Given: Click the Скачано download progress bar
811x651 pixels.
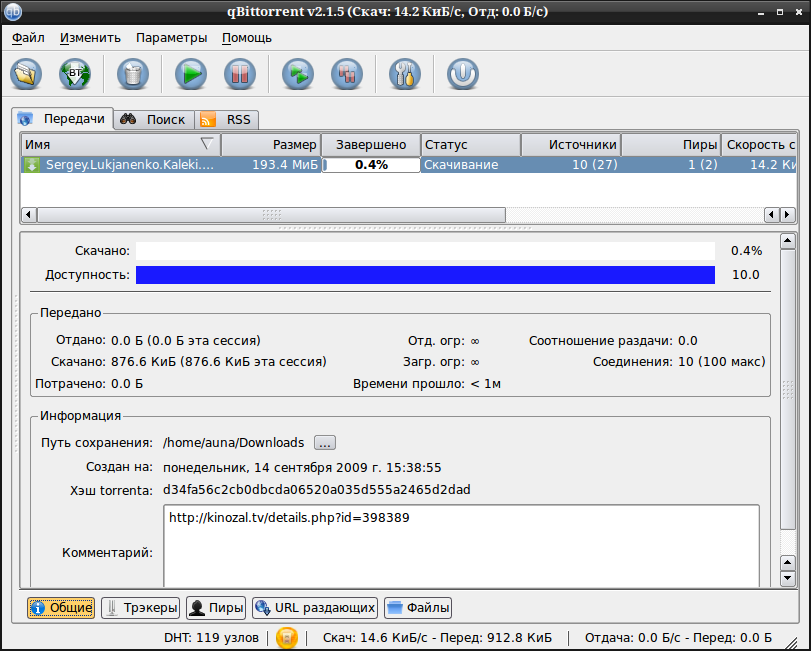Looking at the screenshot, I should click(x=425, y=251).
